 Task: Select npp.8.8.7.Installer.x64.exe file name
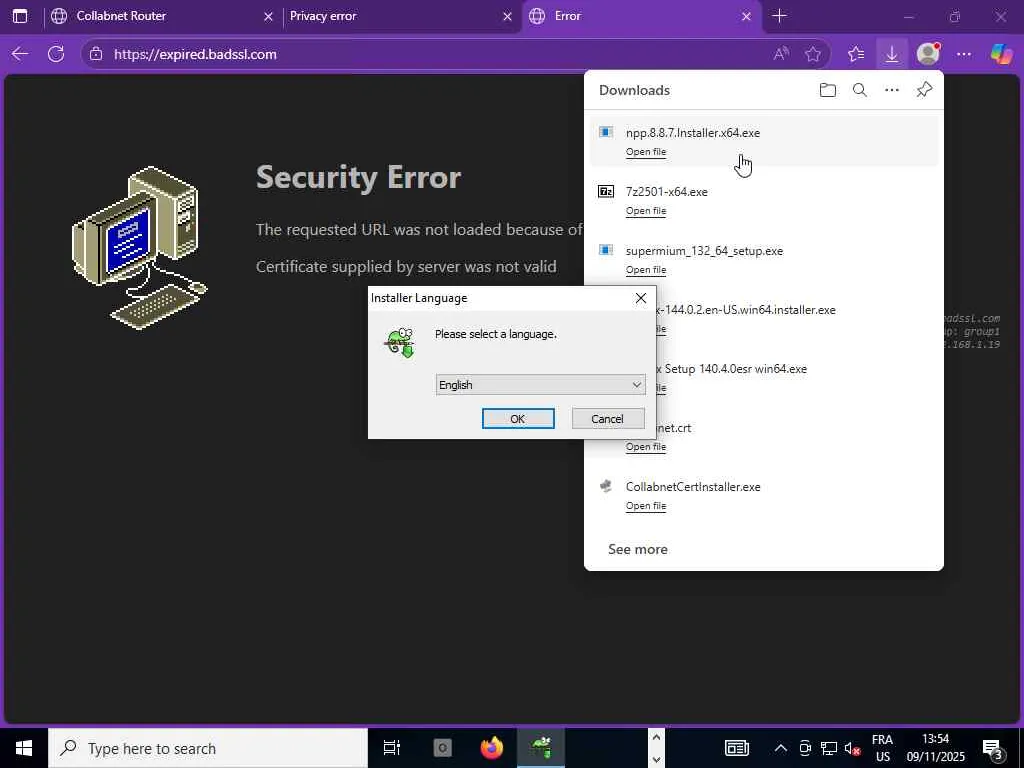(693, 133)
